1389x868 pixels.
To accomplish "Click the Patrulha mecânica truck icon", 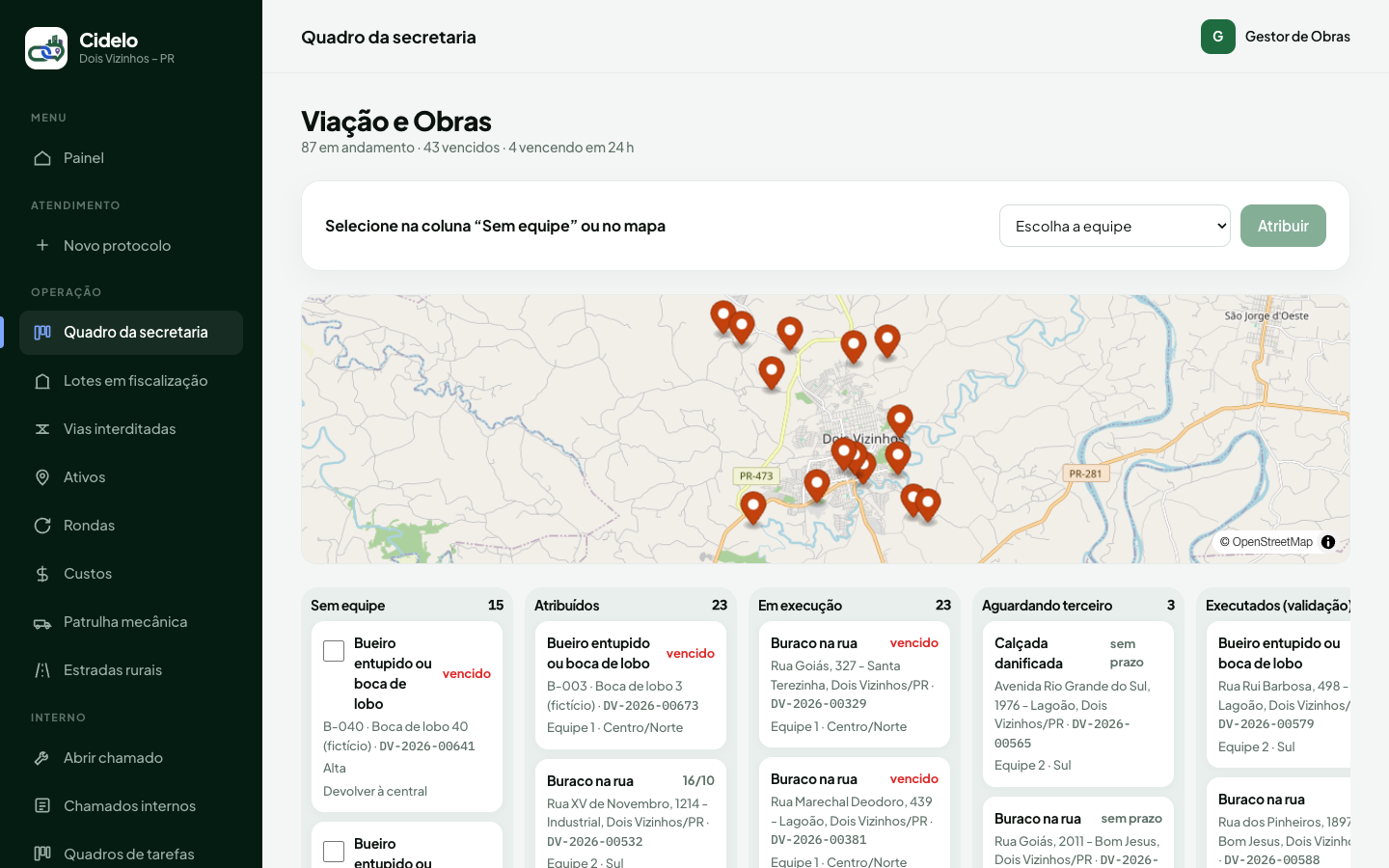I will click(x=42, y=622).
